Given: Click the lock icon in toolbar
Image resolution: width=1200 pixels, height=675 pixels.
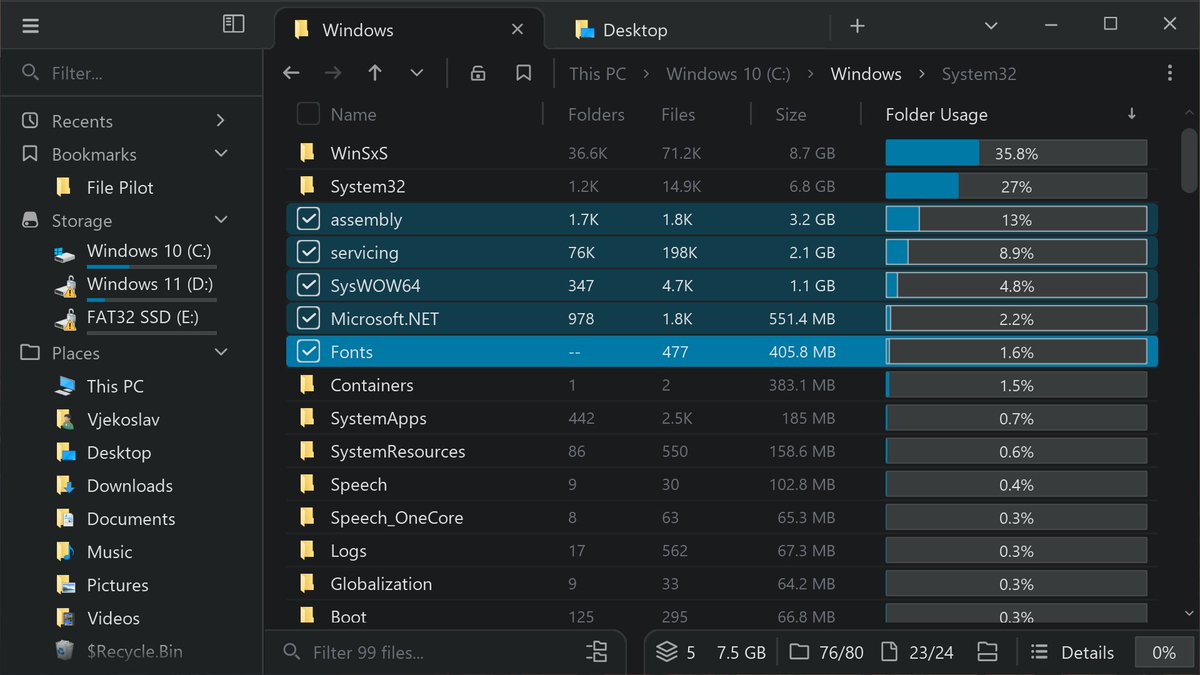Looking at the screenshot, I should (478, 73).
